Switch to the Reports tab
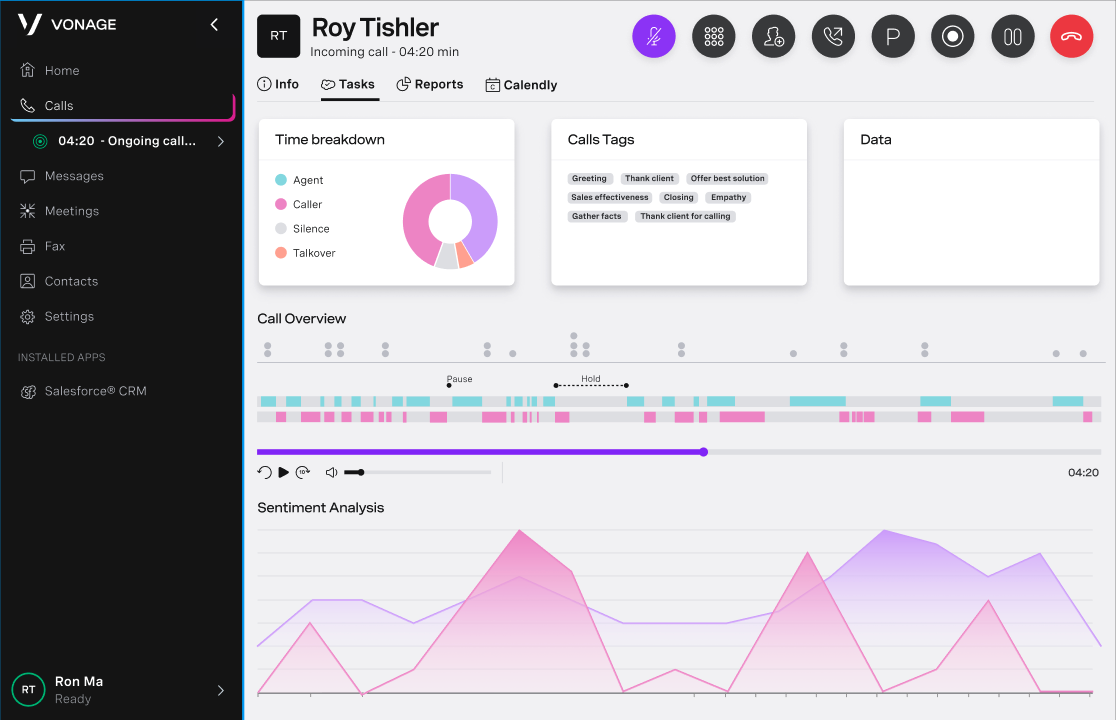Image resolution: width=1116 pixels, height=720 pixels. [x=429, y=84]
